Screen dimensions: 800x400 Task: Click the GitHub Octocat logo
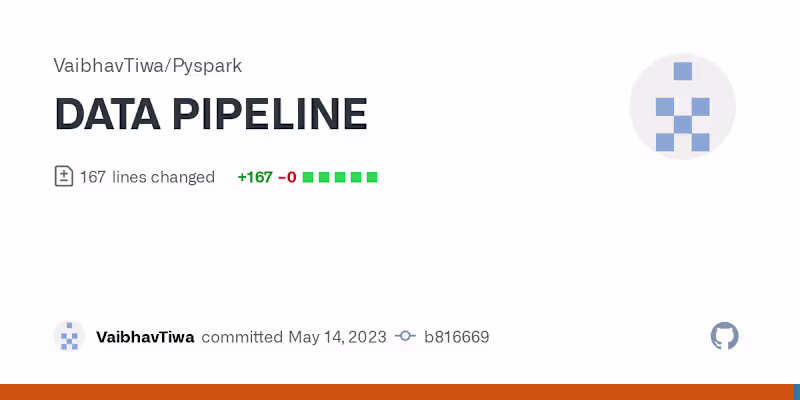tap(724, 336)
